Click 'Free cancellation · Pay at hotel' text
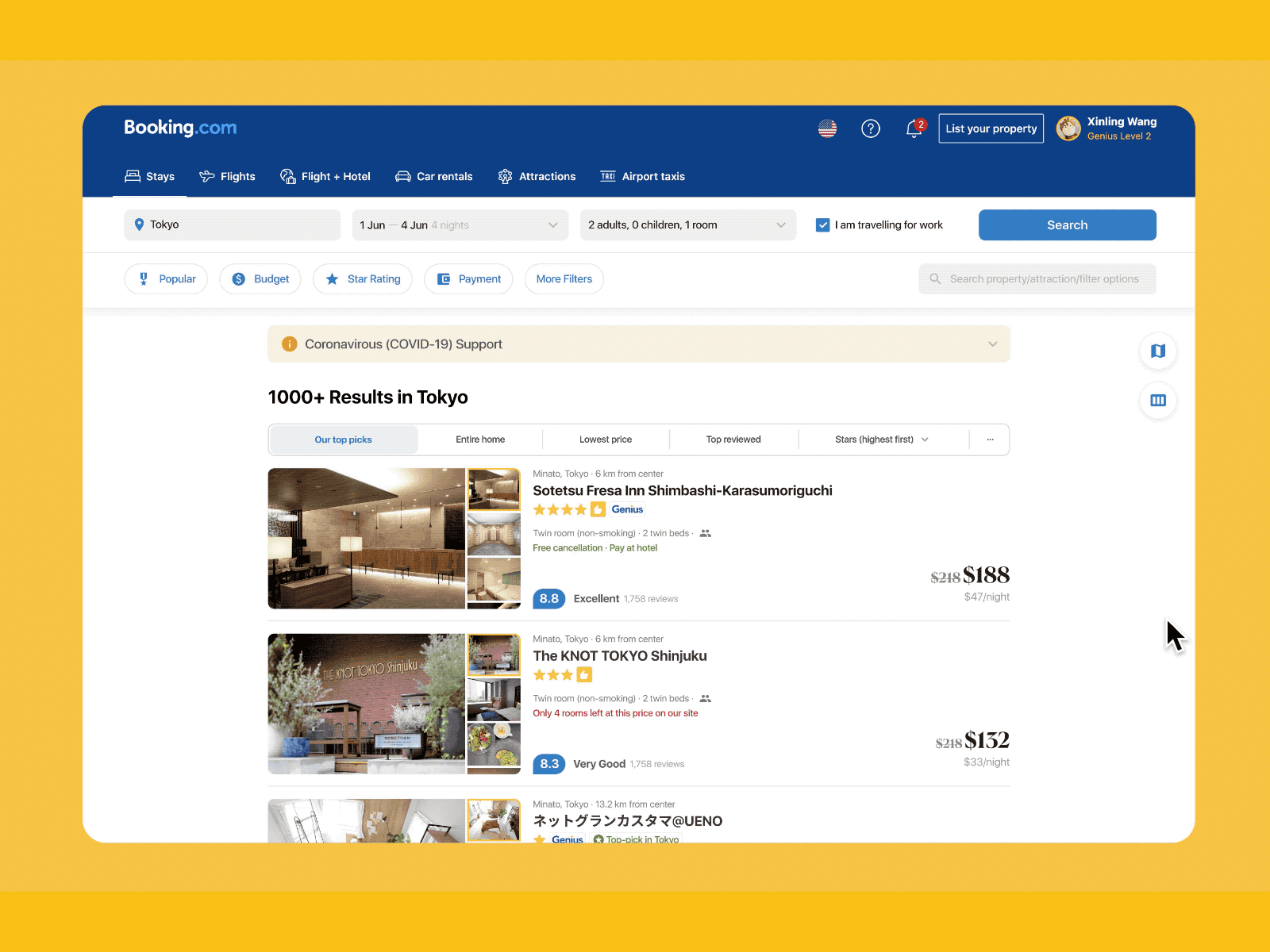The width and height of the screenshot is (1270, 952). 595,548
